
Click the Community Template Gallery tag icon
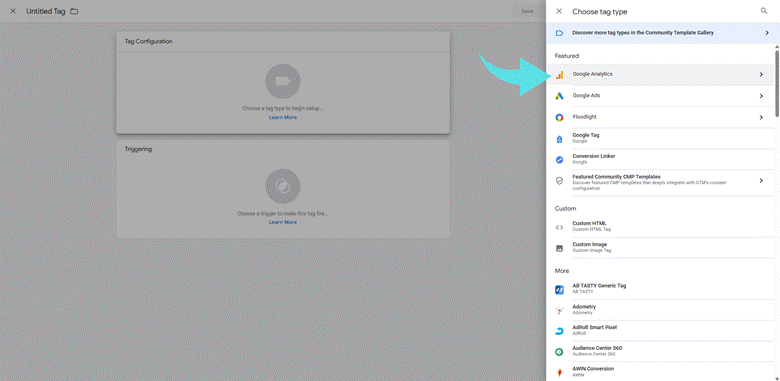point(559,33)
